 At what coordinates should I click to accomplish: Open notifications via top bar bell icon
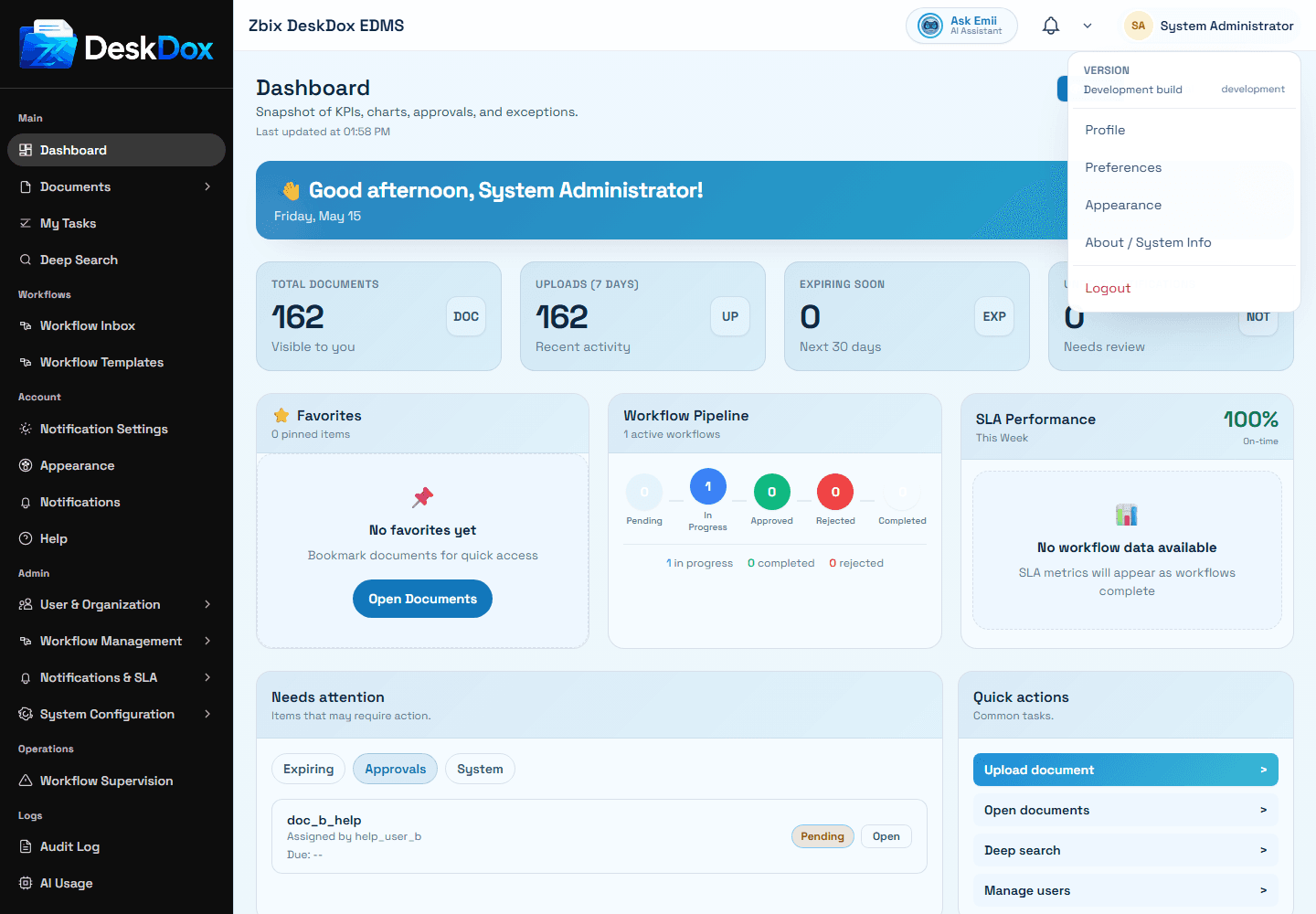point(1051,26)
